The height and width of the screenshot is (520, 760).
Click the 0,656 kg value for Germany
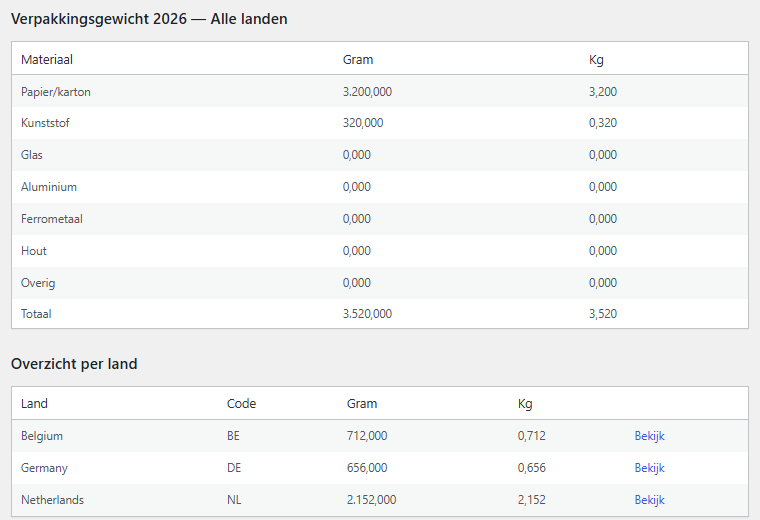pos(531,468)
